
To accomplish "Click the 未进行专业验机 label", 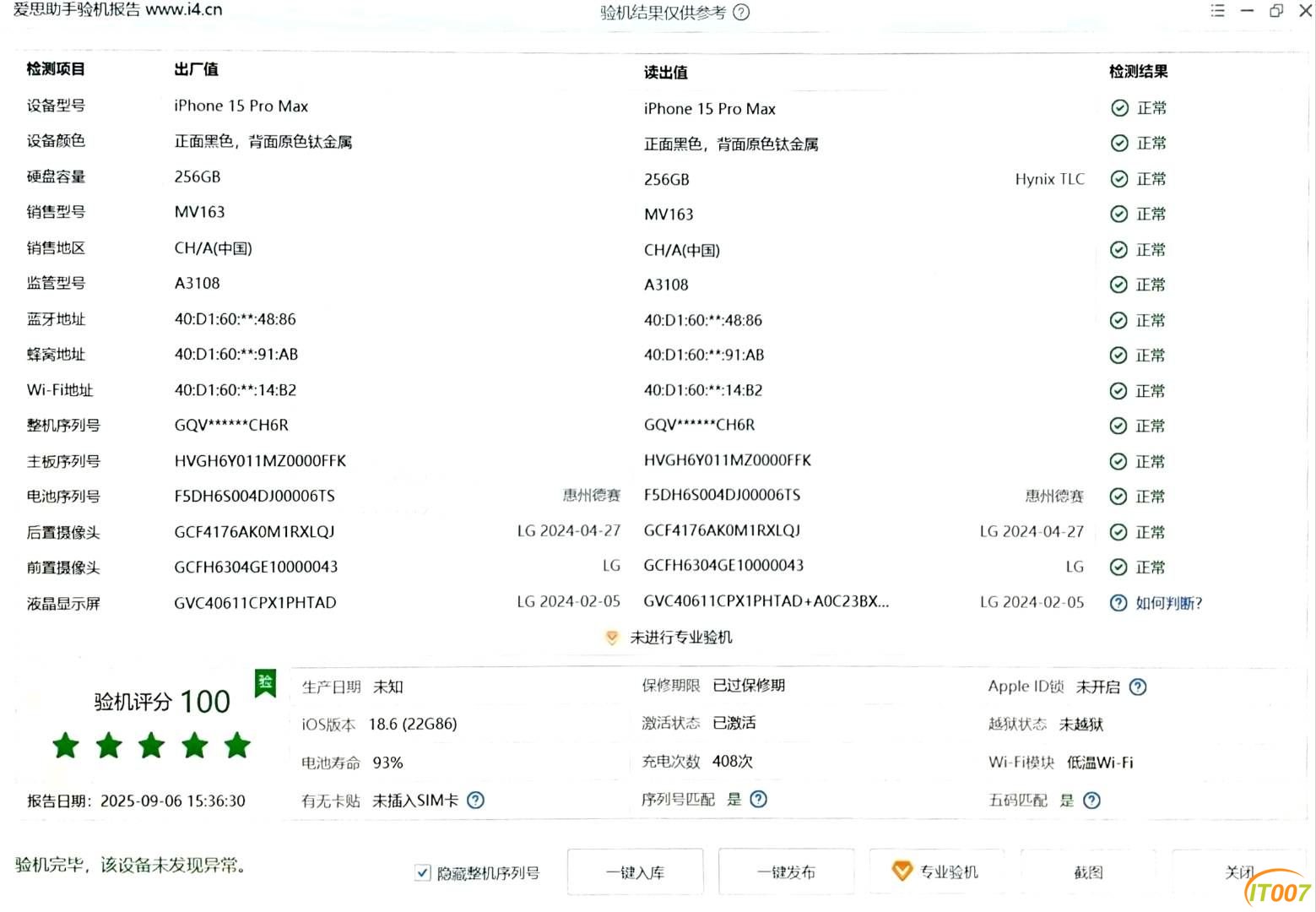I will click(x=681, y=638).
